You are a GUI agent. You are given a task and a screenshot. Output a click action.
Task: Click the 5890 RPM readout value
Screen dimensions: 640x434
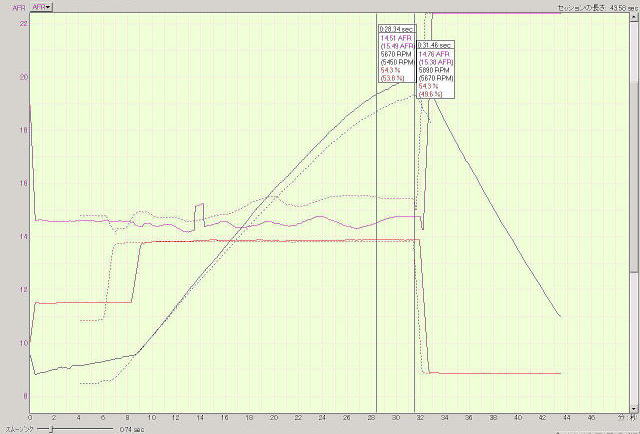[434, 70]
